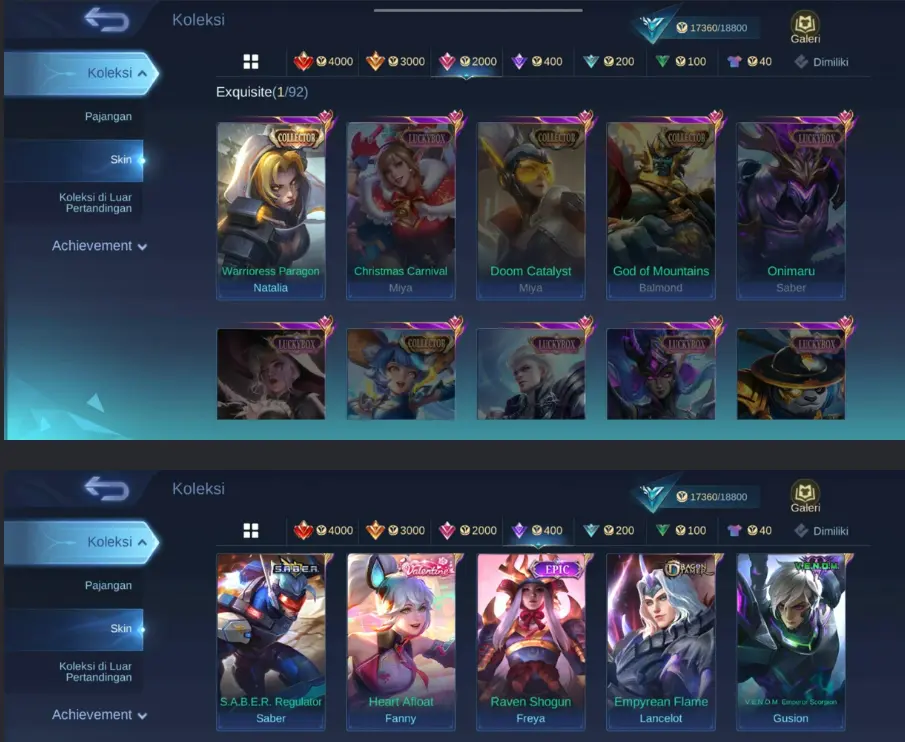This screenshot has height=742, width=905.
Task: Open Pajangan in the top sidebar
Action: [x=108, y=117]
